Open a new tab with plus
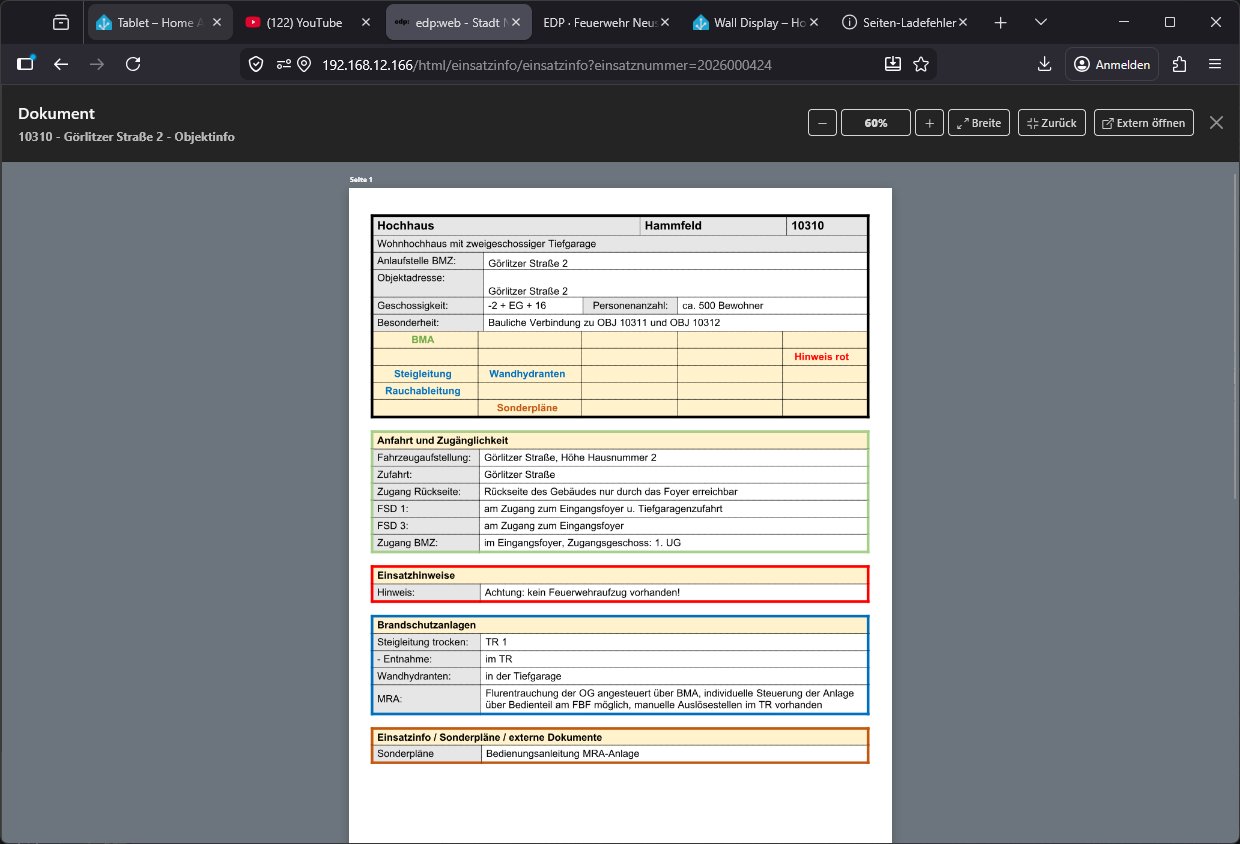Viewport: 1240px width, 844px height. pos(1000,22)
